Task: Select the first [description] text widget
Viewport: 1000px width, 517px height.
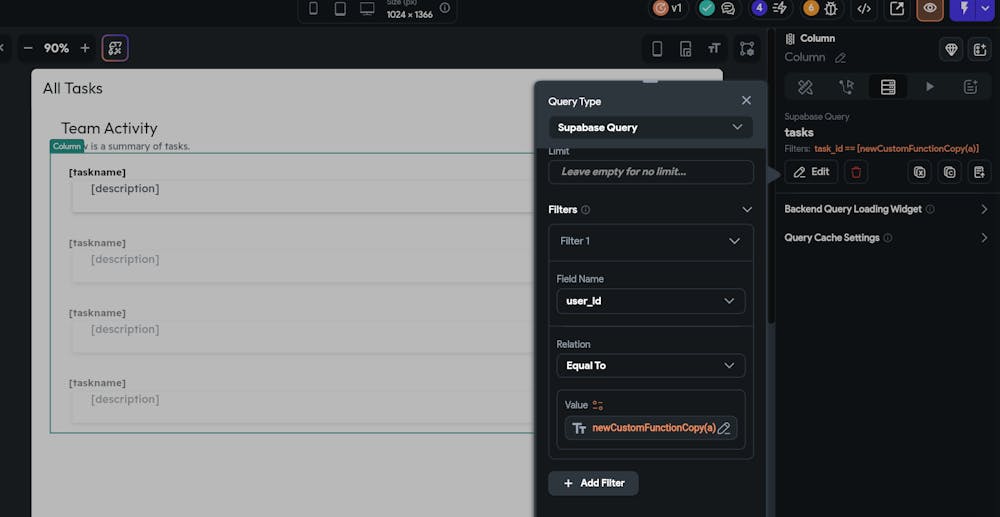Action: [x=125, y=189]
